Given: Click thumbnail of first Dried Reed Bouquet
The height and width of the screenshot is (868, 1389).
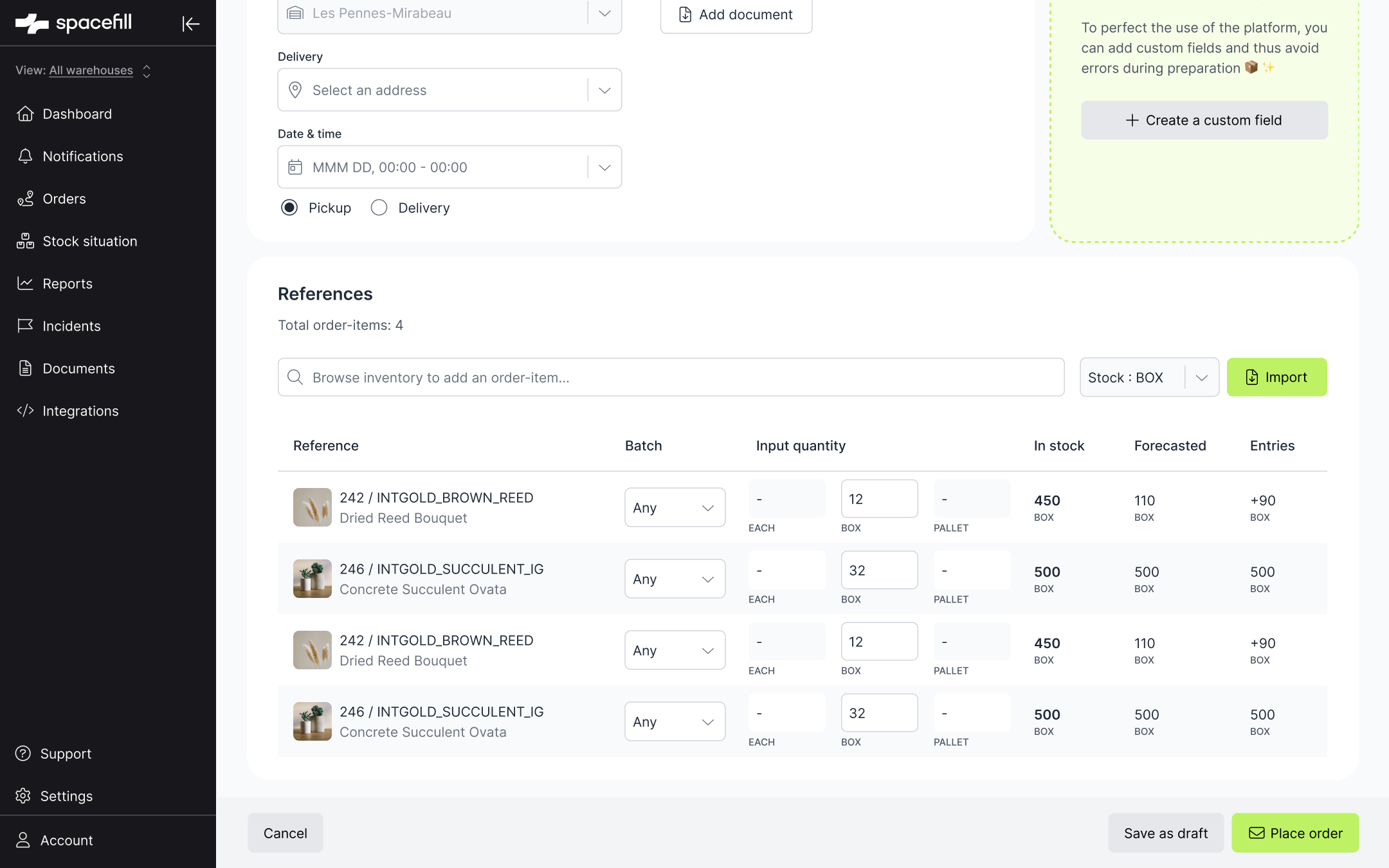Looking at the screenshot, I should point(313,507).
